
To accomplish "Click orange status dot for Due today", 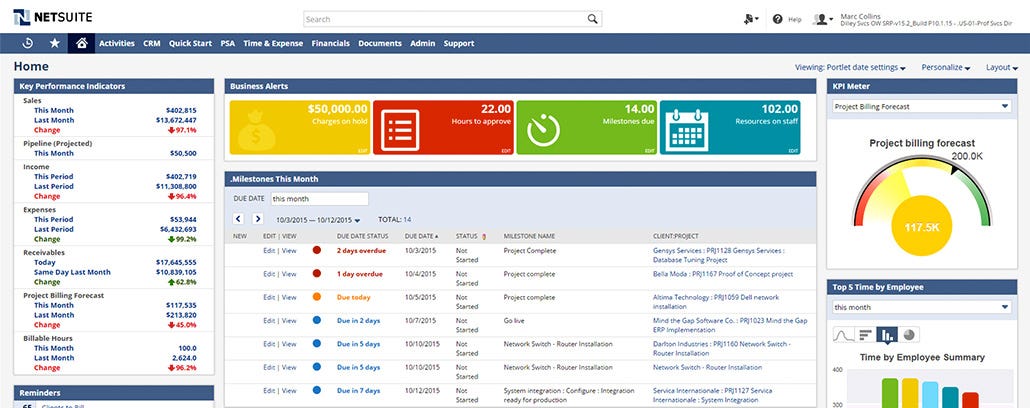I will (317, 297).
